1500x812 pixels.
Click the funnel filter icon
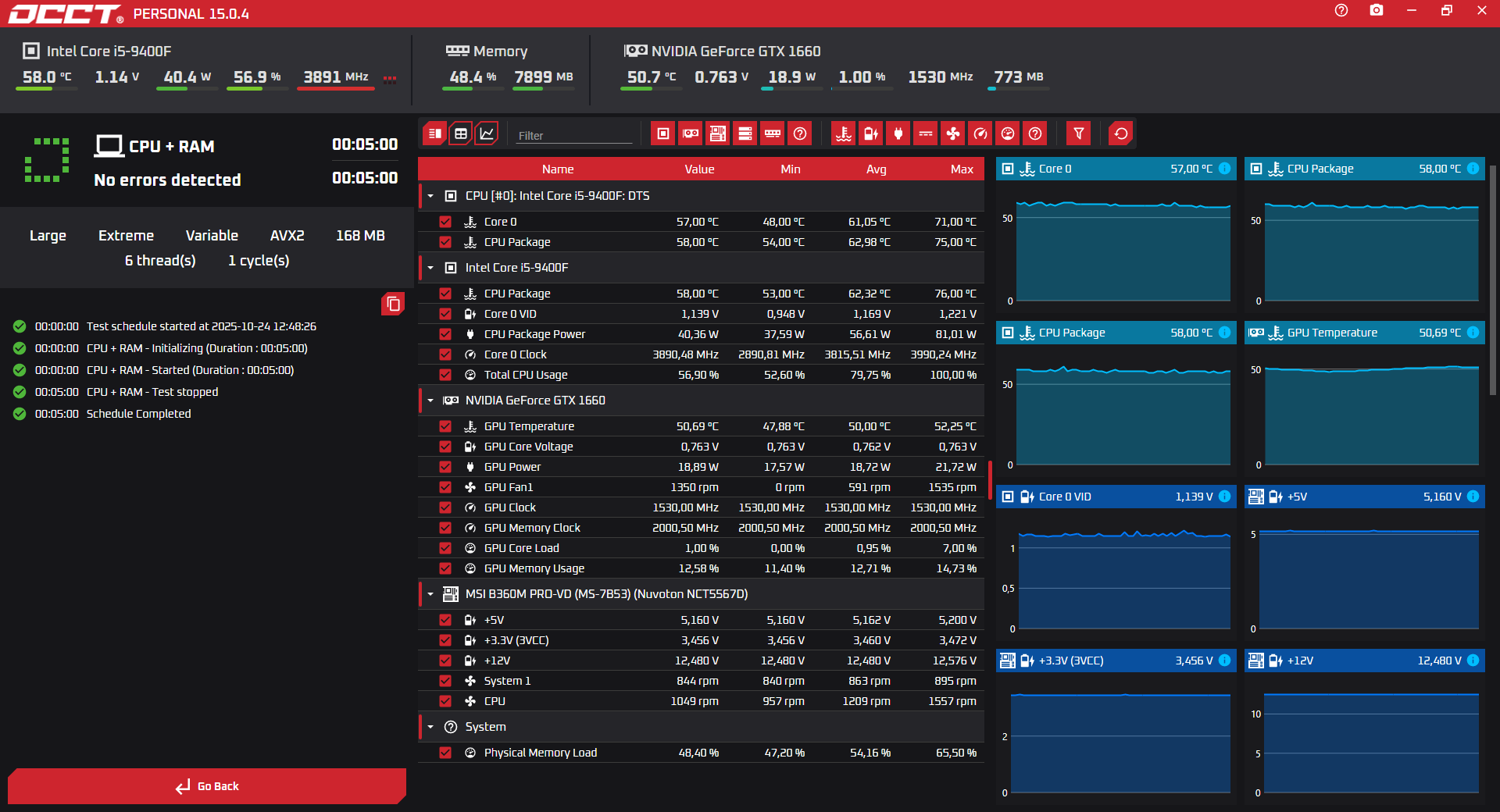click(x=1079, y=134)
